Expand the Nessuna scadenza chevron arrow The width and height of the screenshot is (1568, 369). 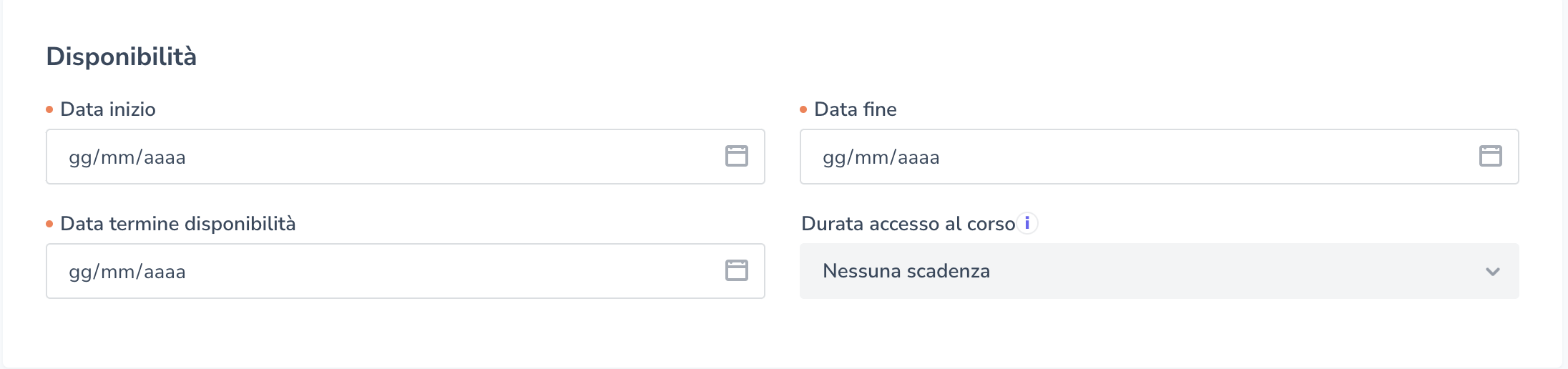[x=1492, y=272]
